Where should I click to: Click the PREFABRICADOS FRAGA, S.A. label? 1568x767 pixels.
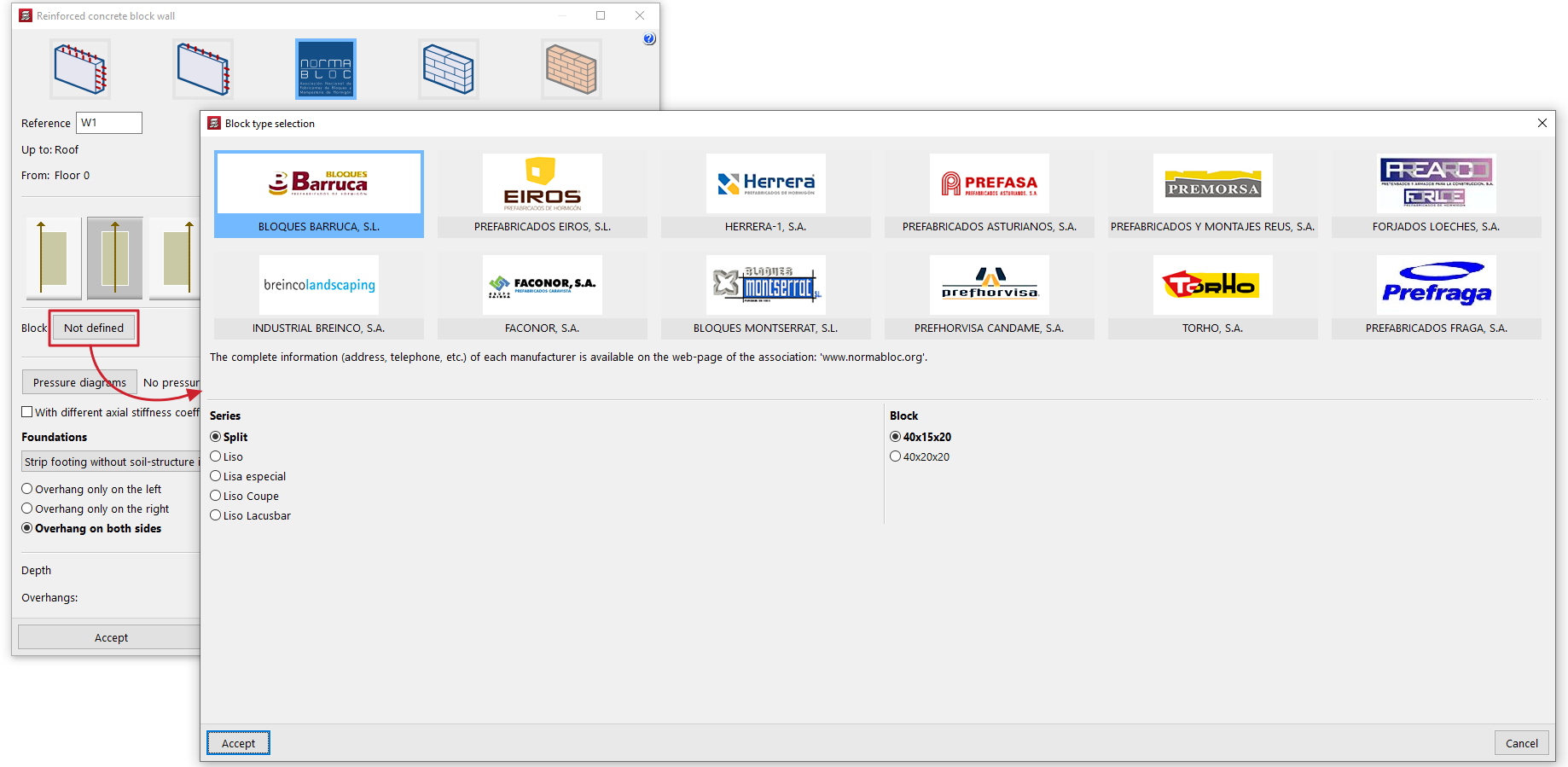(1437, 328)
